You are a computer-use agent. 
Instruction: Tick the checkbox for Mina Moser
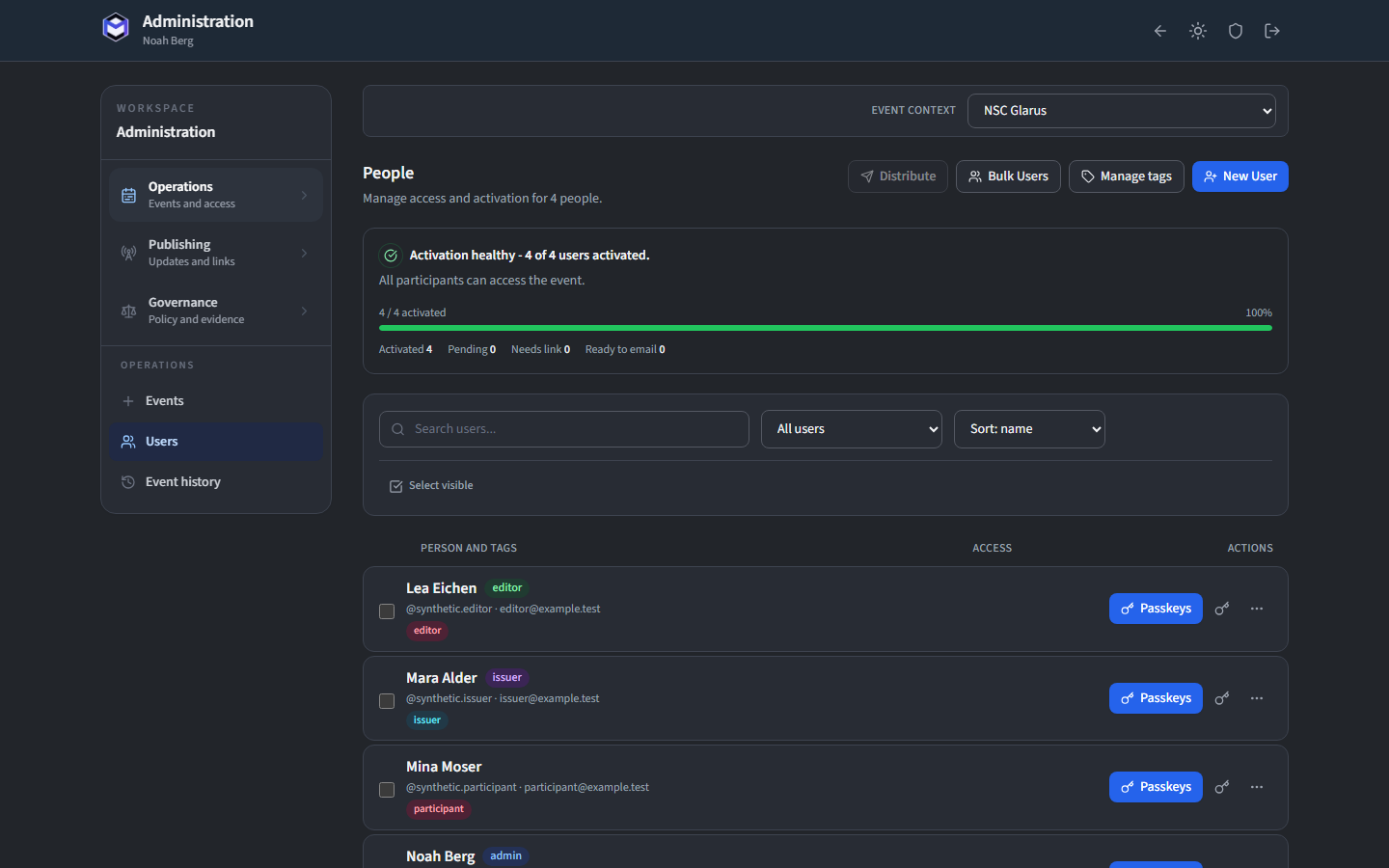pos(387,790)
